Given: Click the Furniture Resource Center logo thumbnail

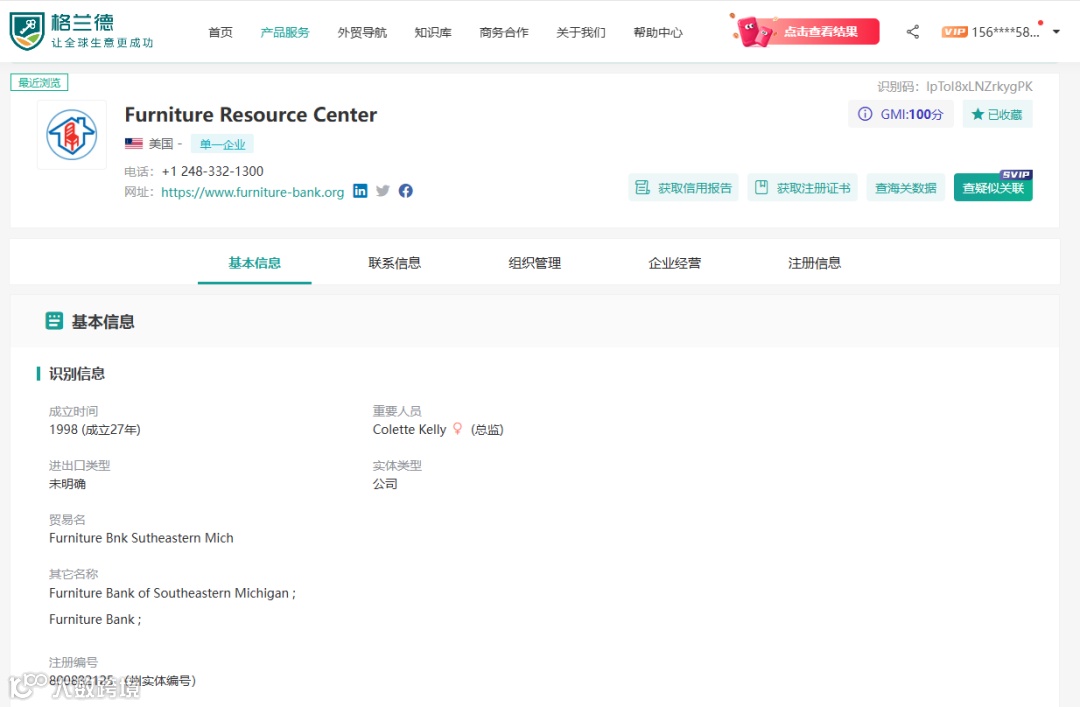Looking at the screenshot, I should coord(72,134).
